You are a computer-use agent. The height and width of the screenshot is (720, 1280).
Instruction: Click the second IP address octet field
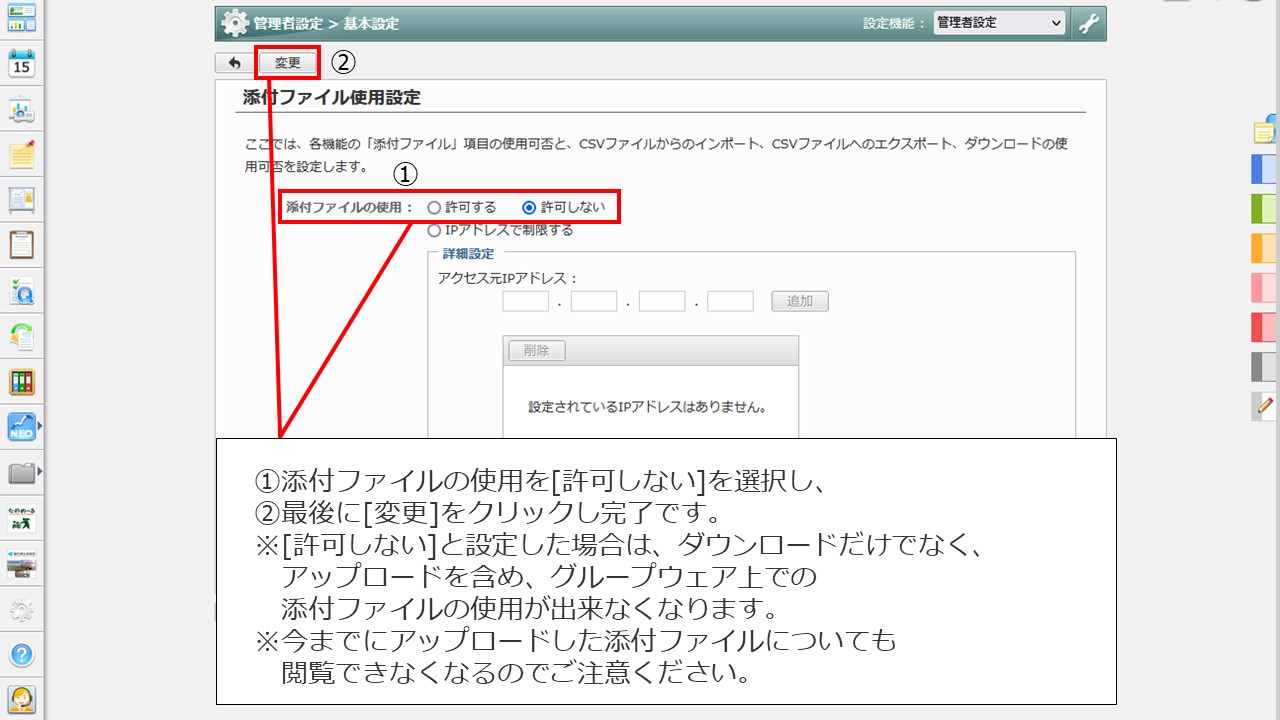[x=594, y=301]
